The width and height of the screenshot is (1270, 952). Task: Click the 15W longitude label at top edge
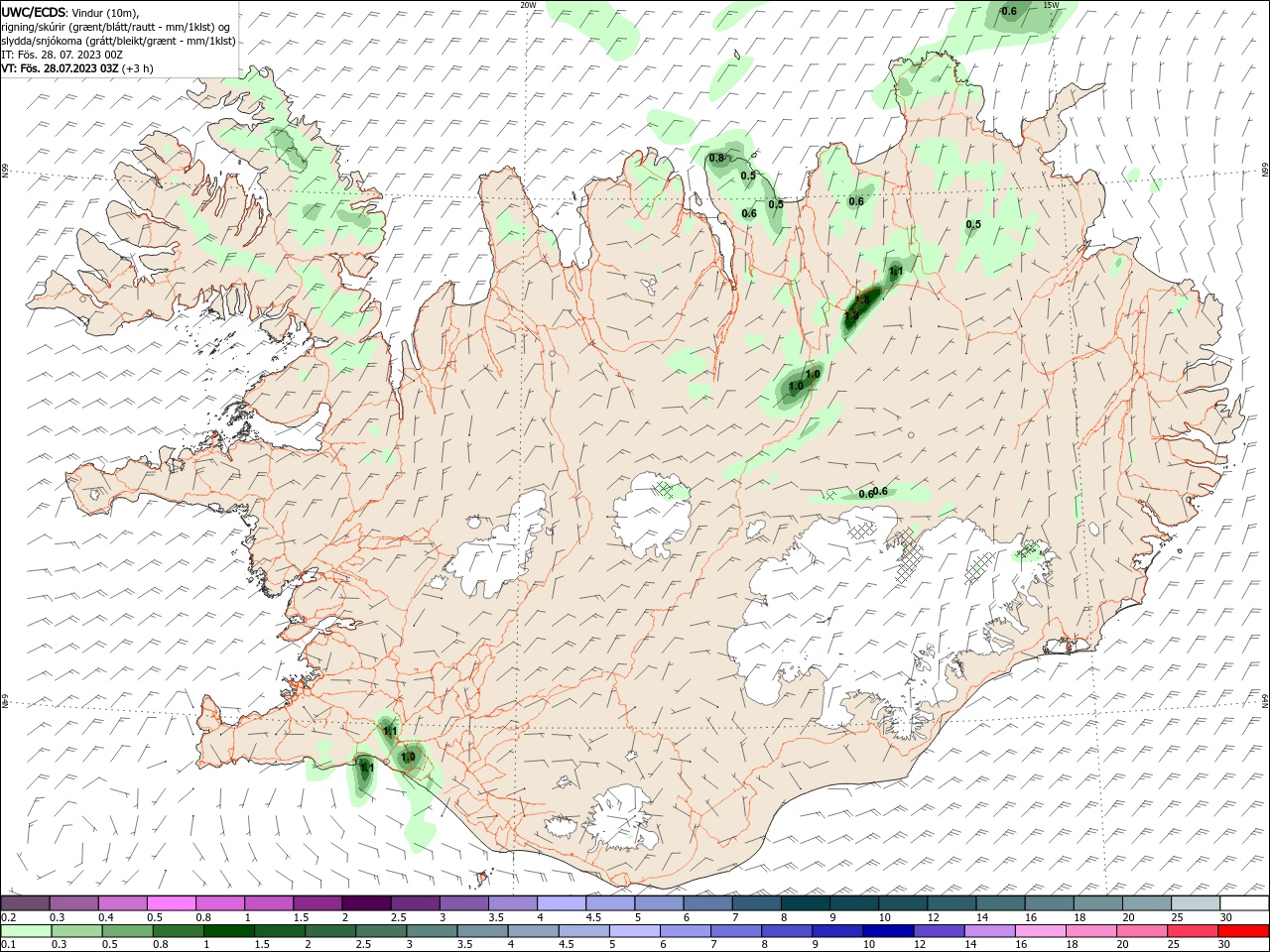(x=1052, y=5)
